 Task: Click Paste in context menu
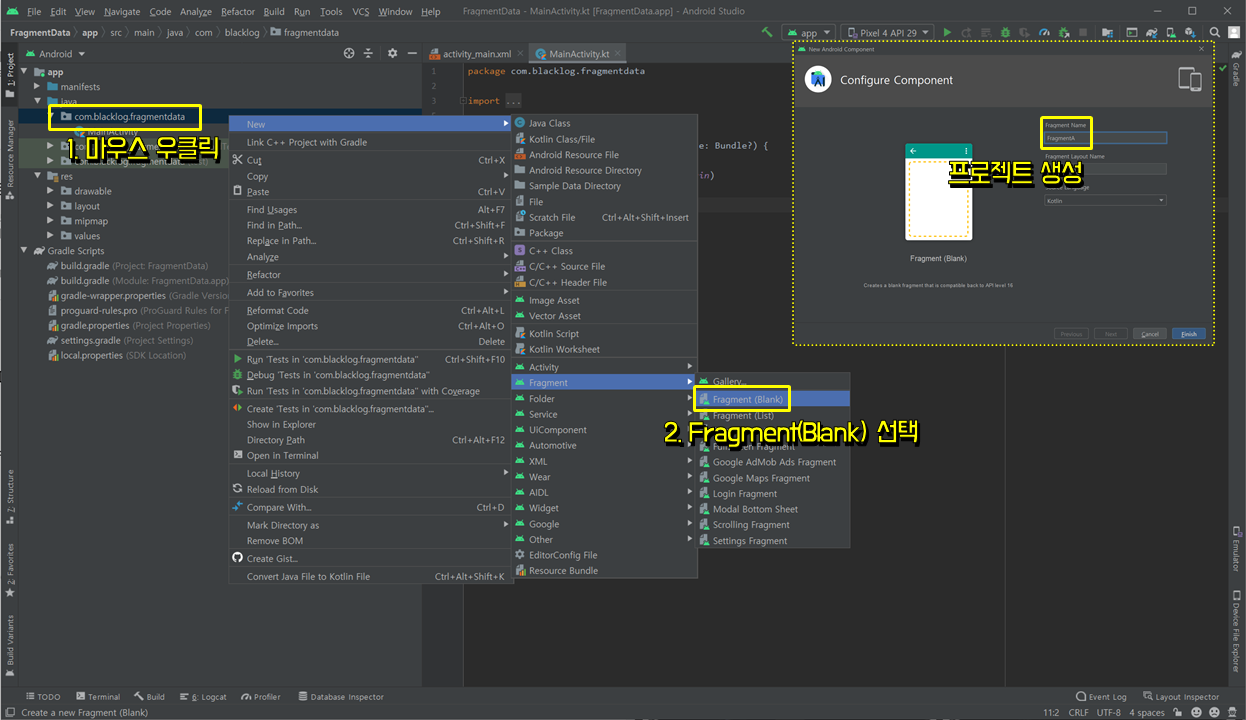pyautogui.click(x=370, y=192)
